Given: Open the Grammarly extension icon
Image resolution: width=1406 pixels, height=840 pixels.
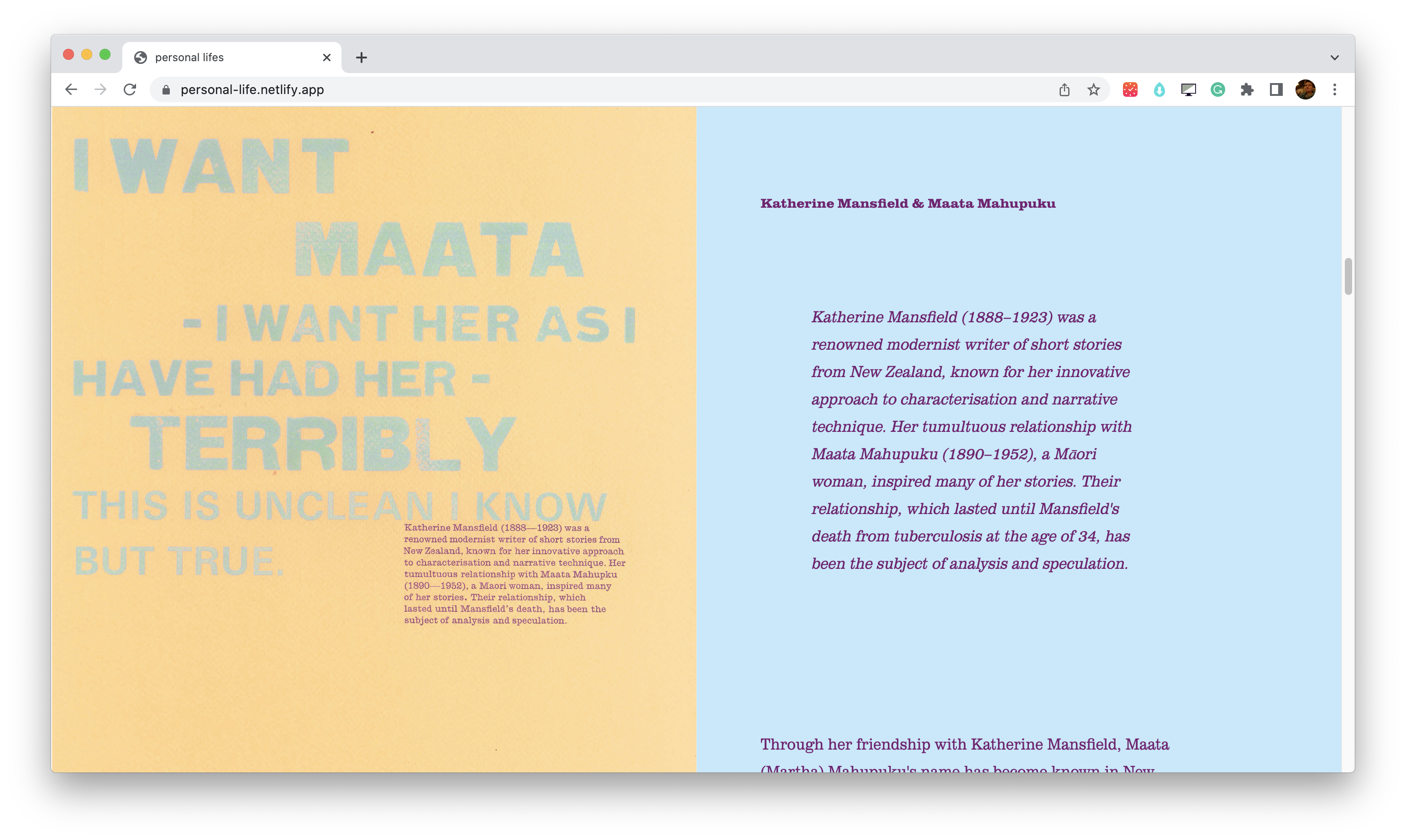Looking at the screenshot, I should (1217, 89).
